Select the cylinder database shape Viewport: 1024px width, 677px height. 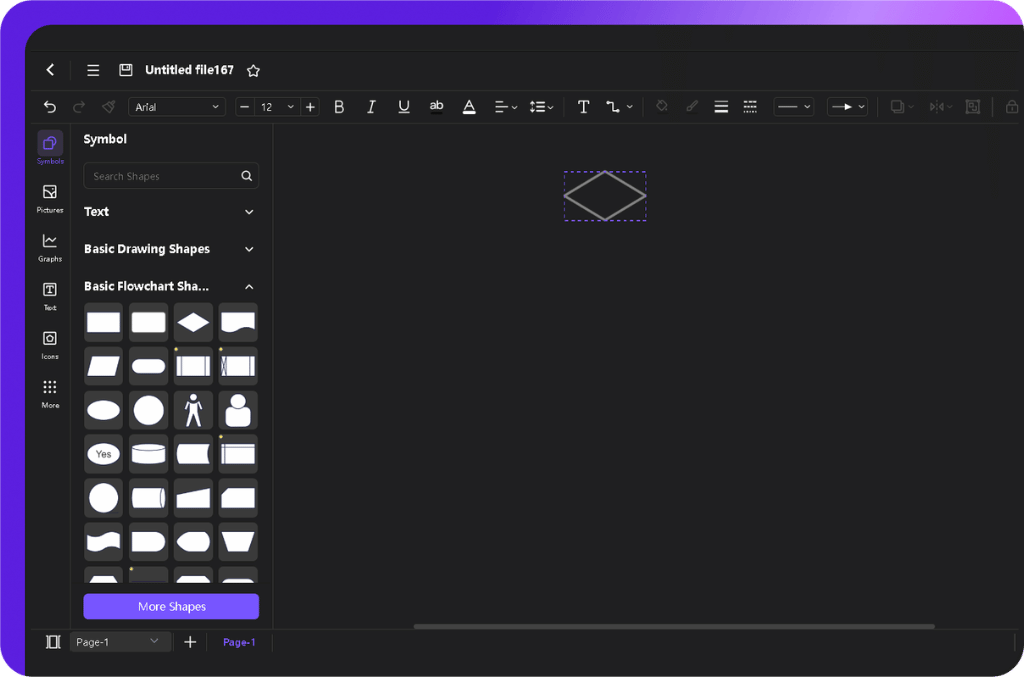click(148, 453)
